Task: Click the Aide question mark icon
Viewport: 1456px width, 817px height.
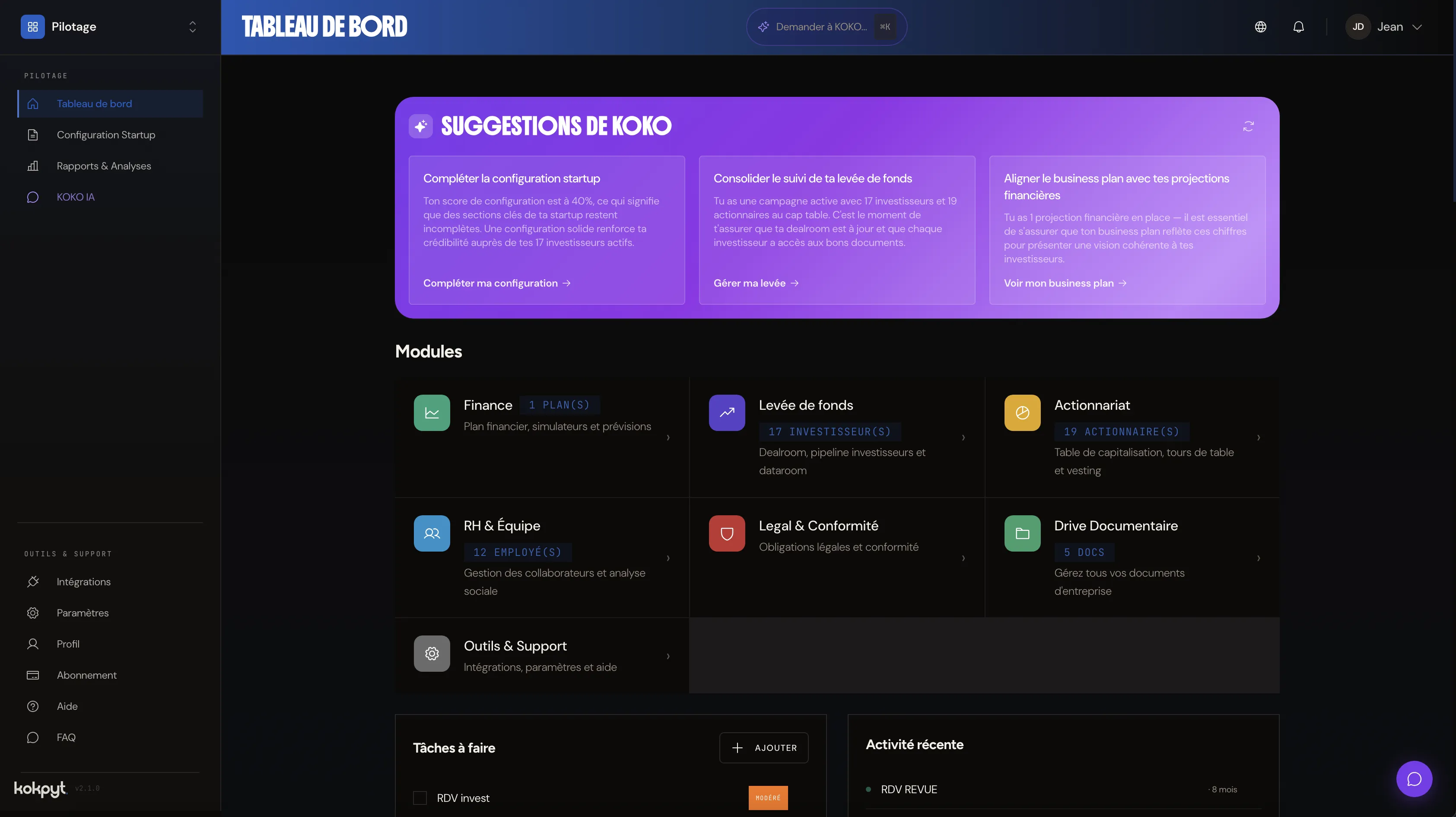Action: click(x=33, y=706)
